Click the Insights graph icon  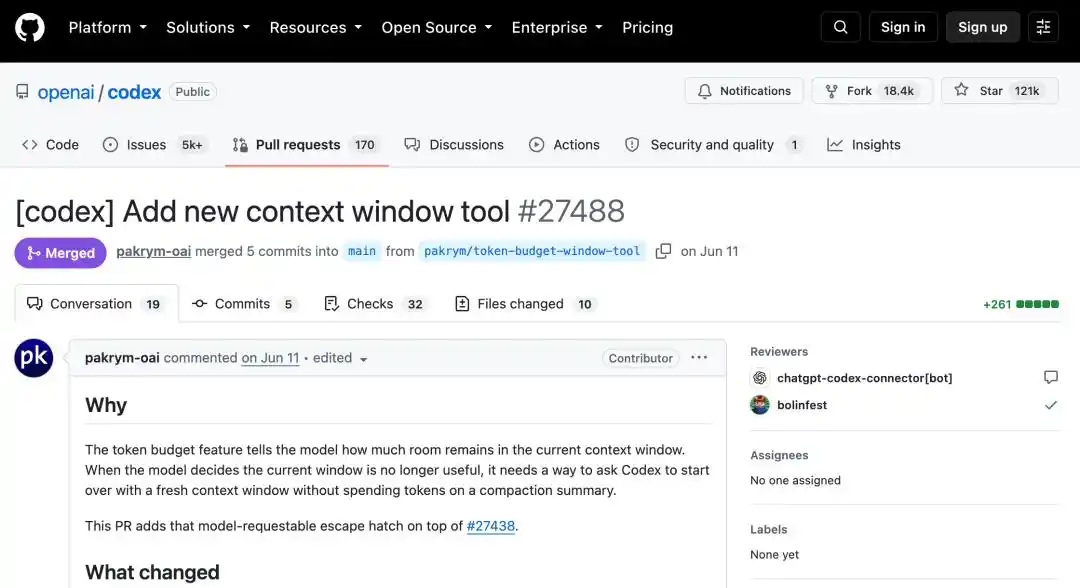[x=835, y=145]
